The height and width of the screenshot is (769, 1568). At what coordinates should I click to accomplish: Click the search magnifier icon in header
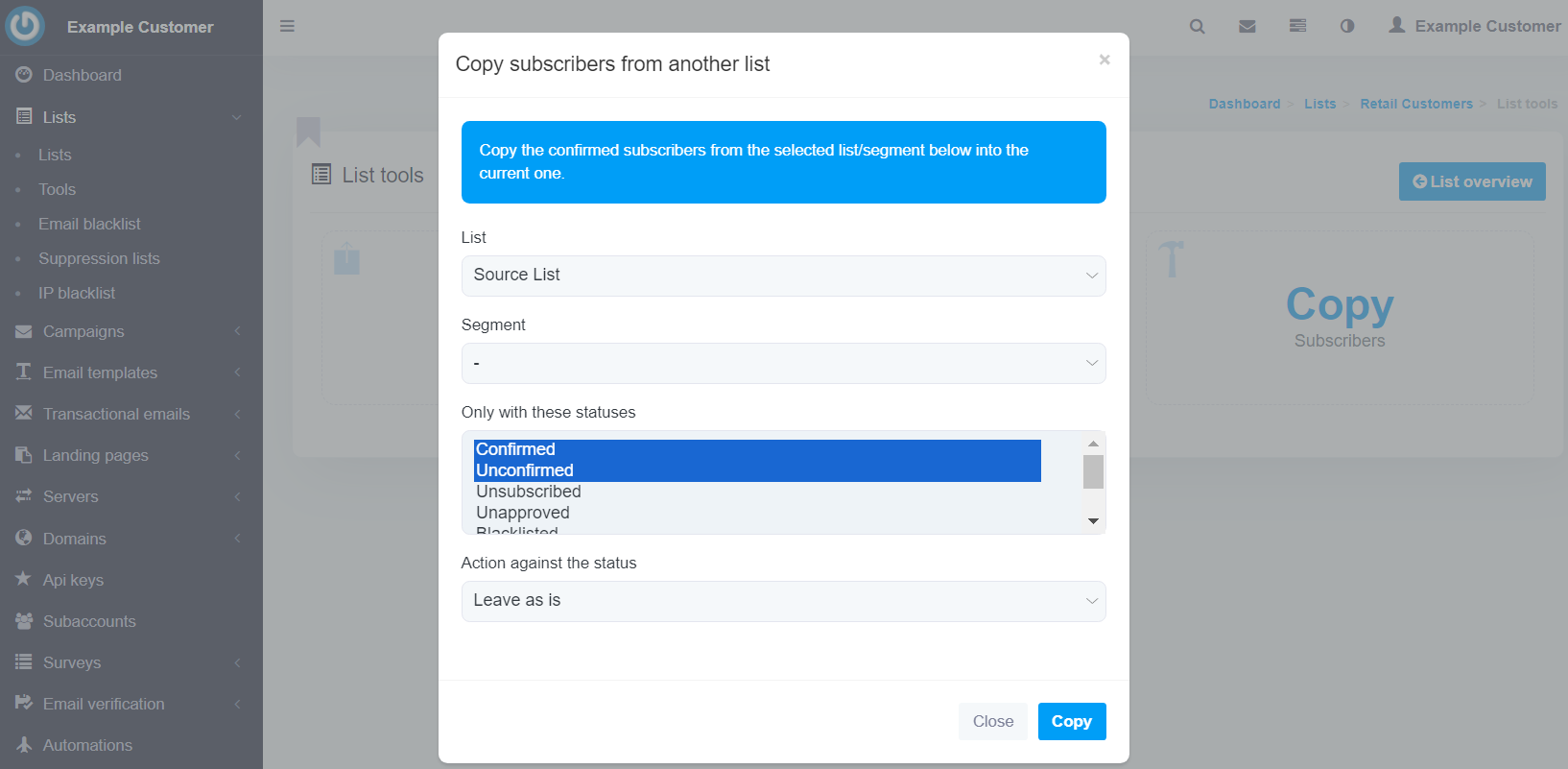1197,26
